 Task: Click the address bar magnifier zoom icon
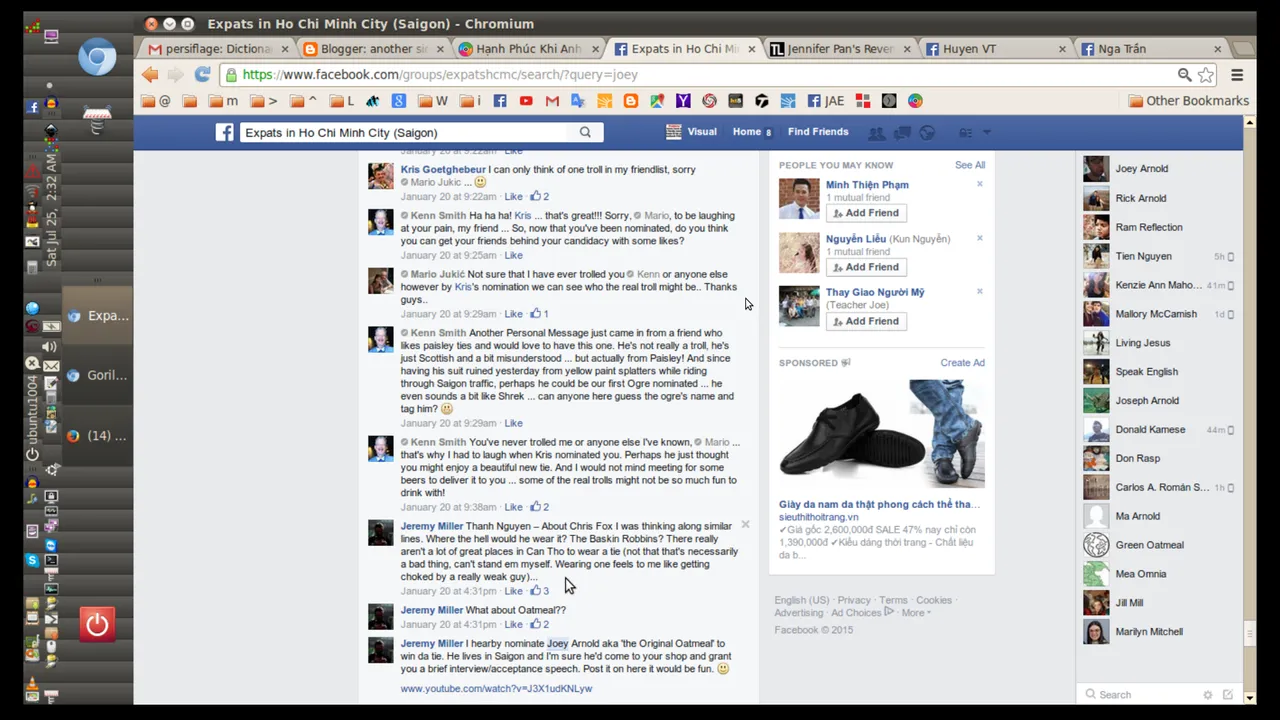pos(1184,75)
